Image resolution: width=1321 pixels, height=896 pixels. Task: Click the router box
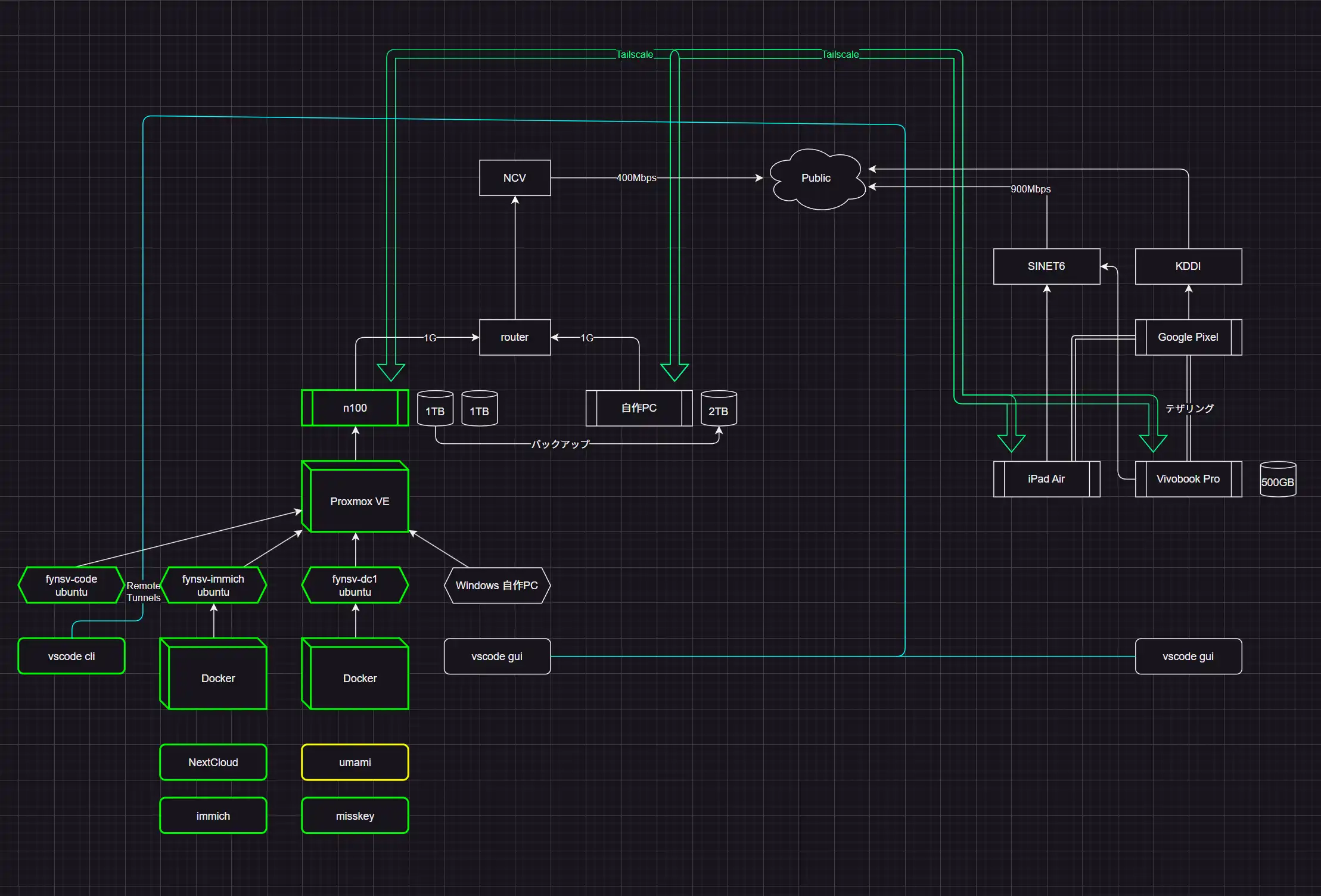(515, 337)
